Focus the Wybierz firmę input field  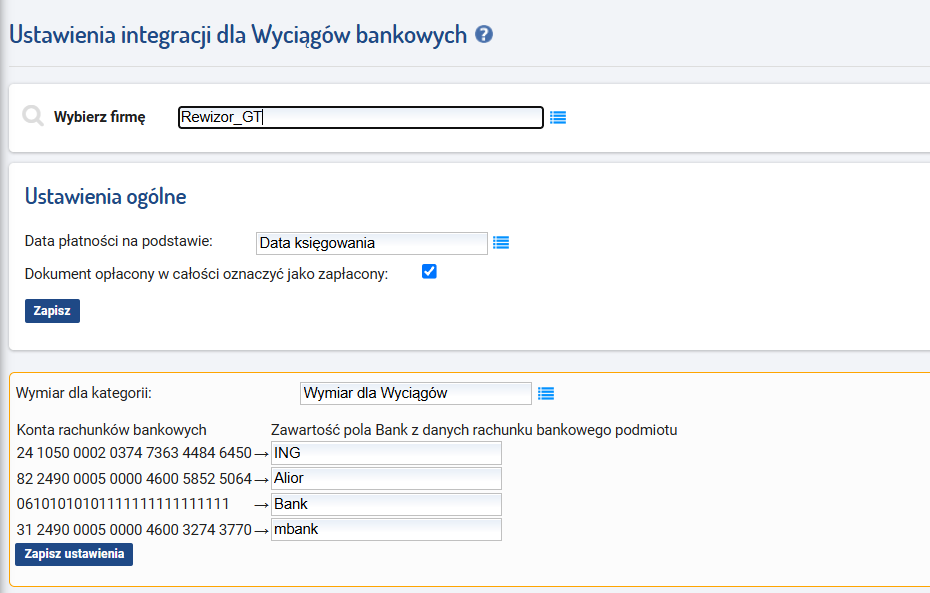361,117
